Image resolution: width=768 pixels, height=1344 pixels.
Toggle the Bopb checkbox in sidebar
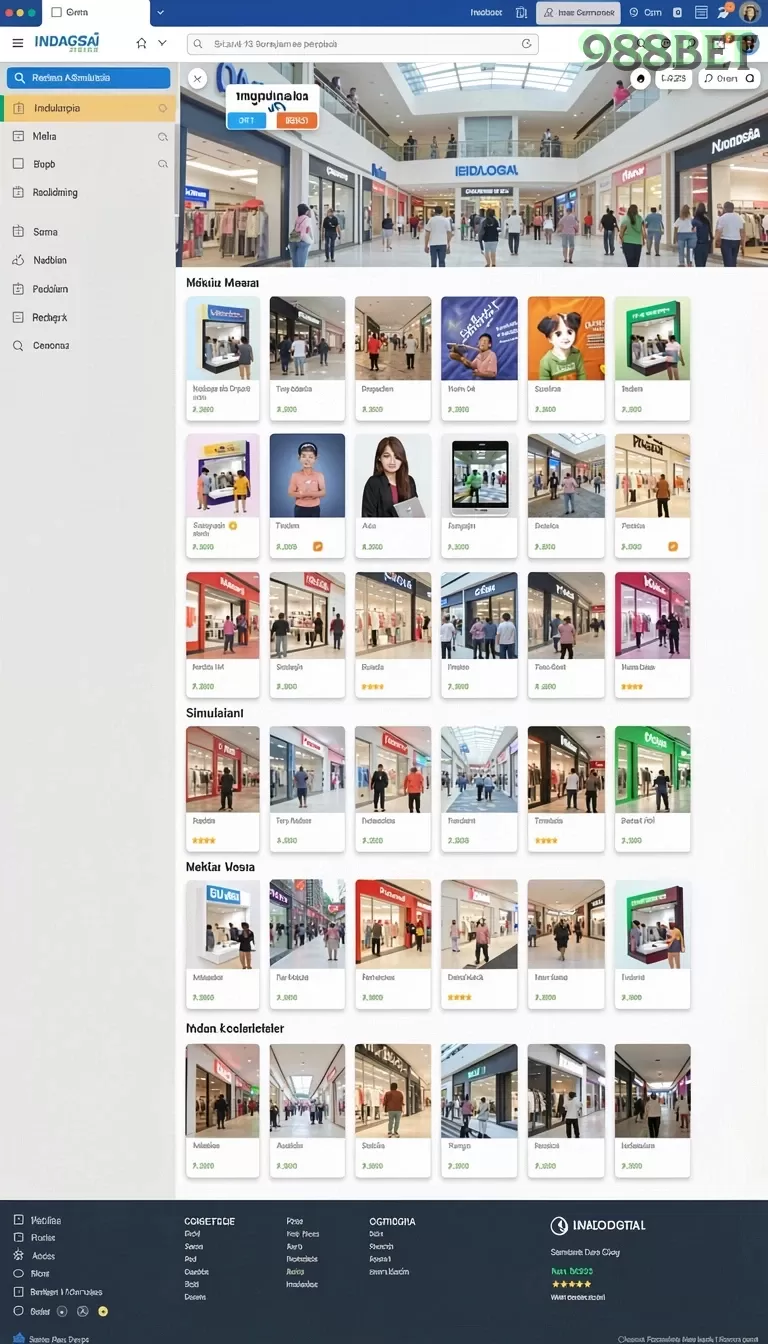(x=17, y=164)
